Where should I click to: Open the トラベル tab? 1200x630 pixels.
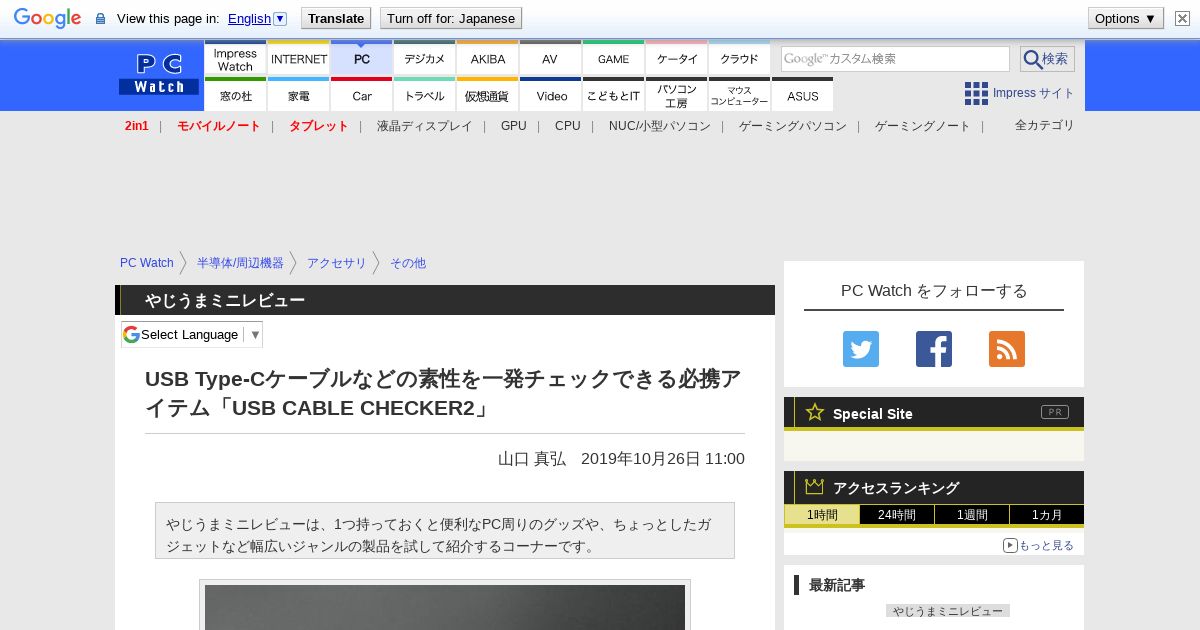[x=425, y=95]
